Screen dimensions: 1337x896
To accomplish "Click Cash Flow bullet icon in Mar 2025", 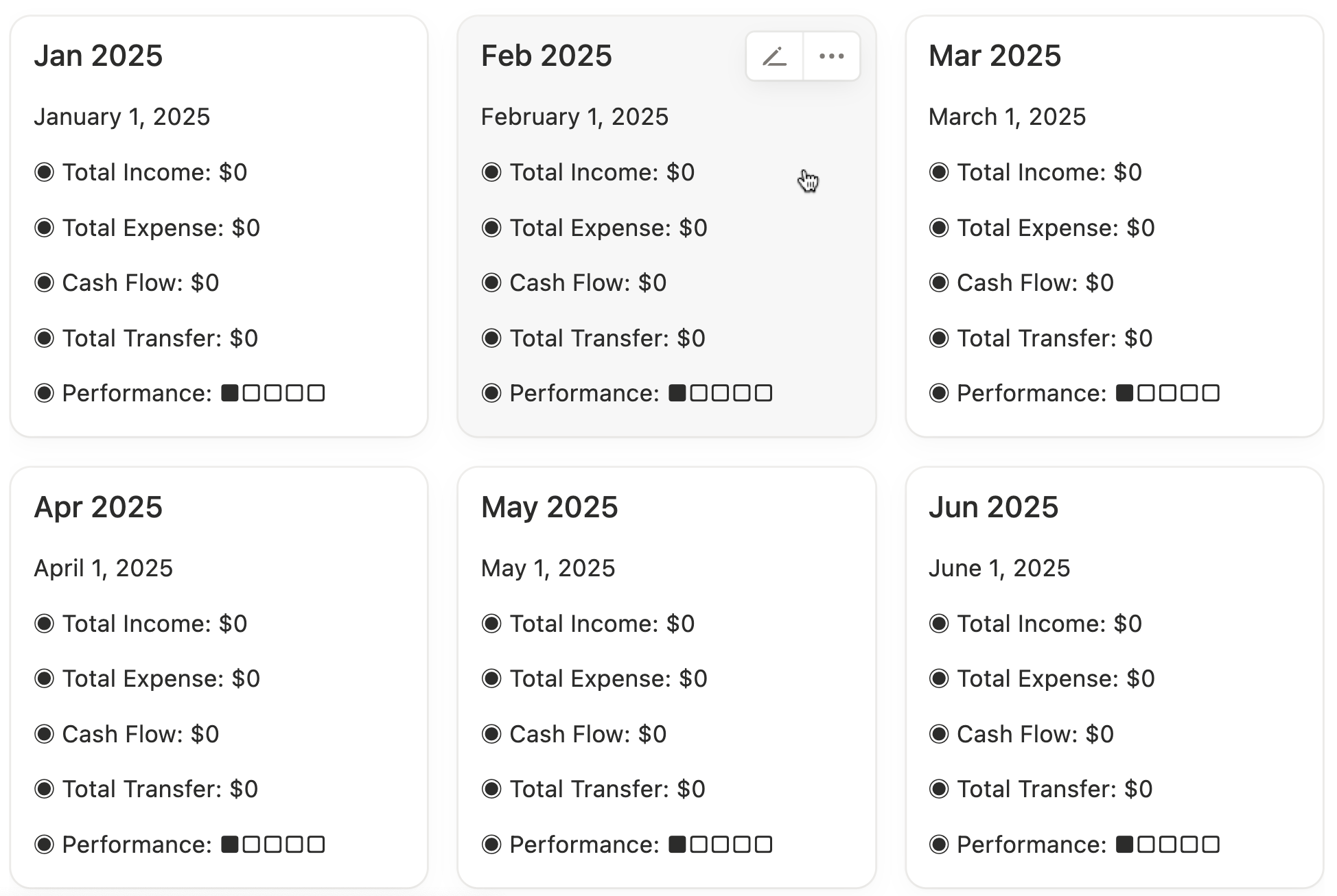I will 938,283.
